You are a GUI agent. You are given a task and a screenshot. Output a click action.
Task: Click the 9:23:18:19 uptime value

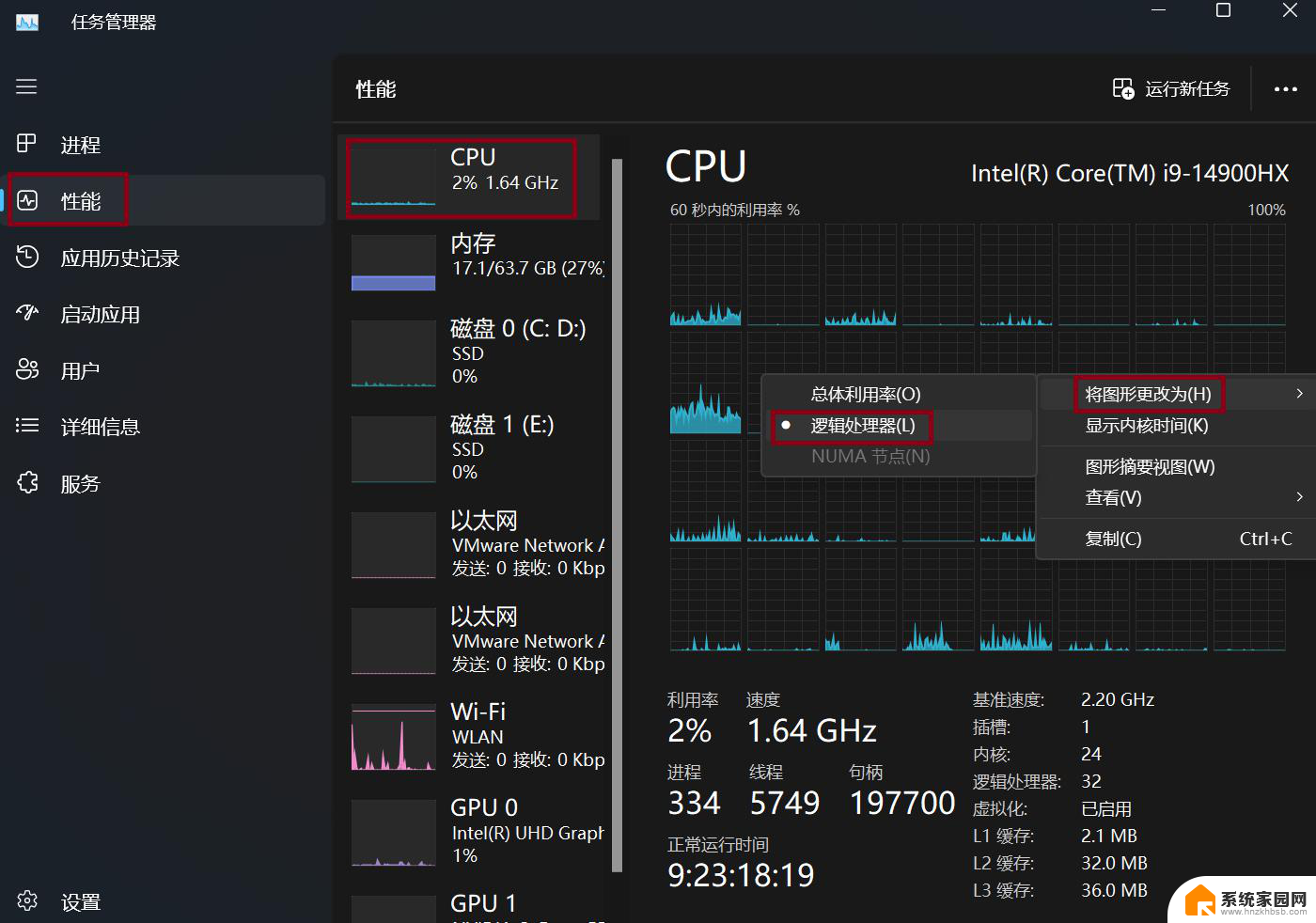point(741,875)
